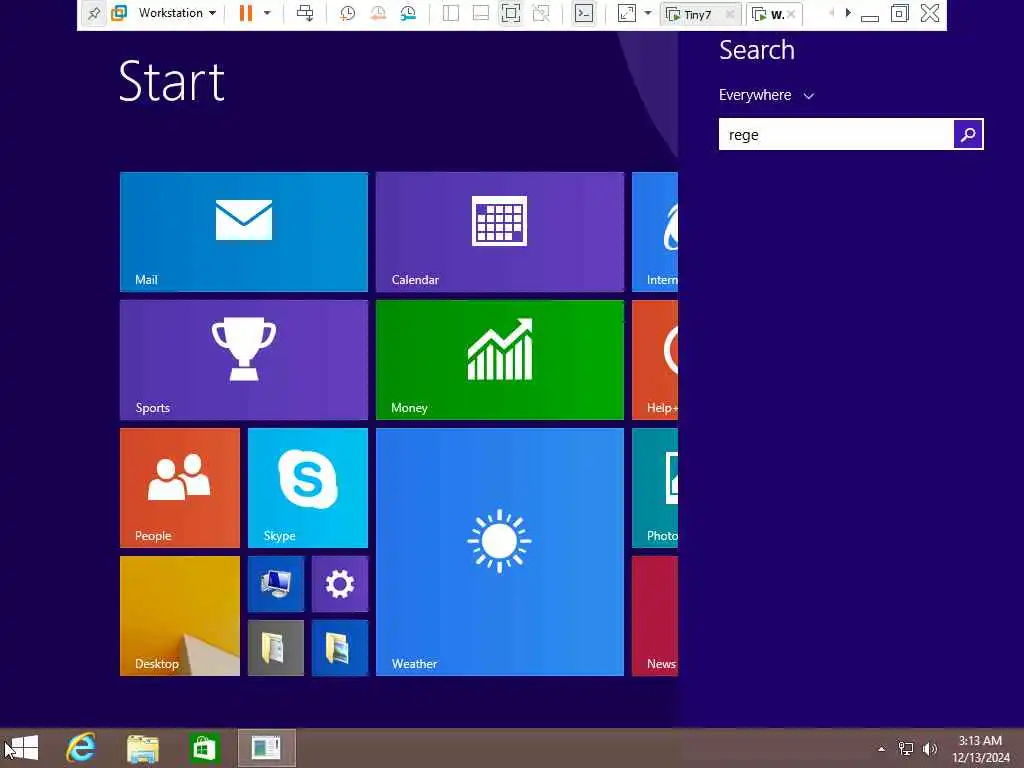Pause the virtual machine
The height and width of the screenshot is (768, 1024).
click(x=246, y=13)
